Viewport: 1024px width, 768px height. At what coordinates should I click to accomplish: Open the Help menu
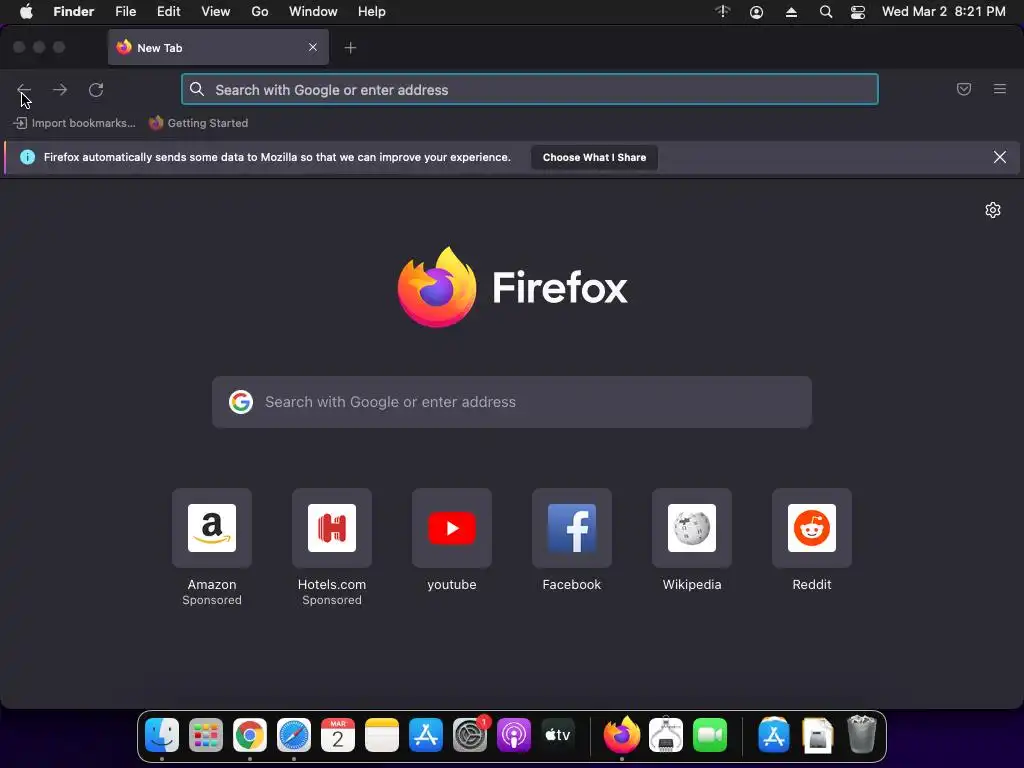pyautogui.click(x=372, y=12)
